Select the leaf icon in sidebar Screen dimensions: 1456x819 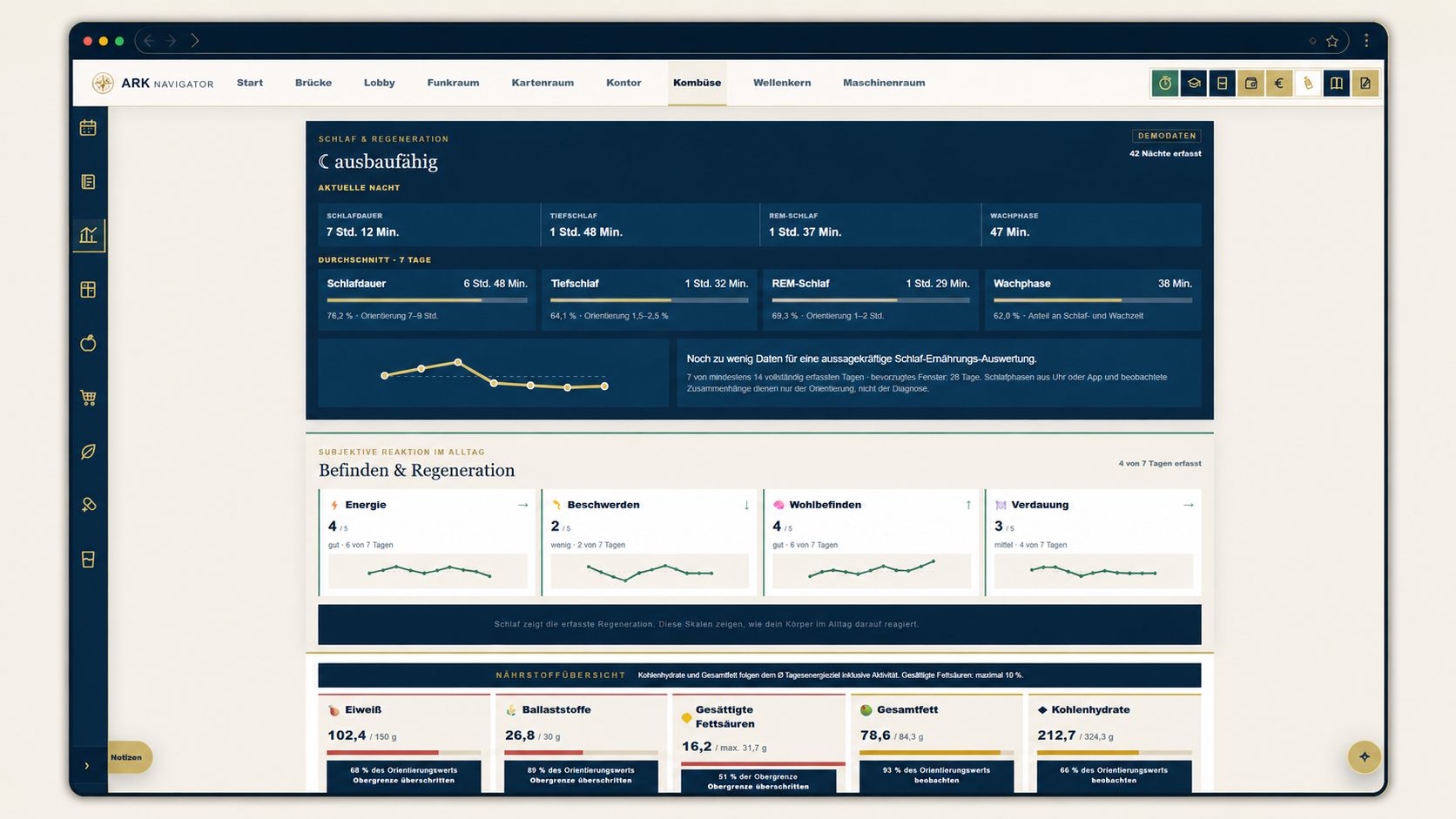[88, 452]
